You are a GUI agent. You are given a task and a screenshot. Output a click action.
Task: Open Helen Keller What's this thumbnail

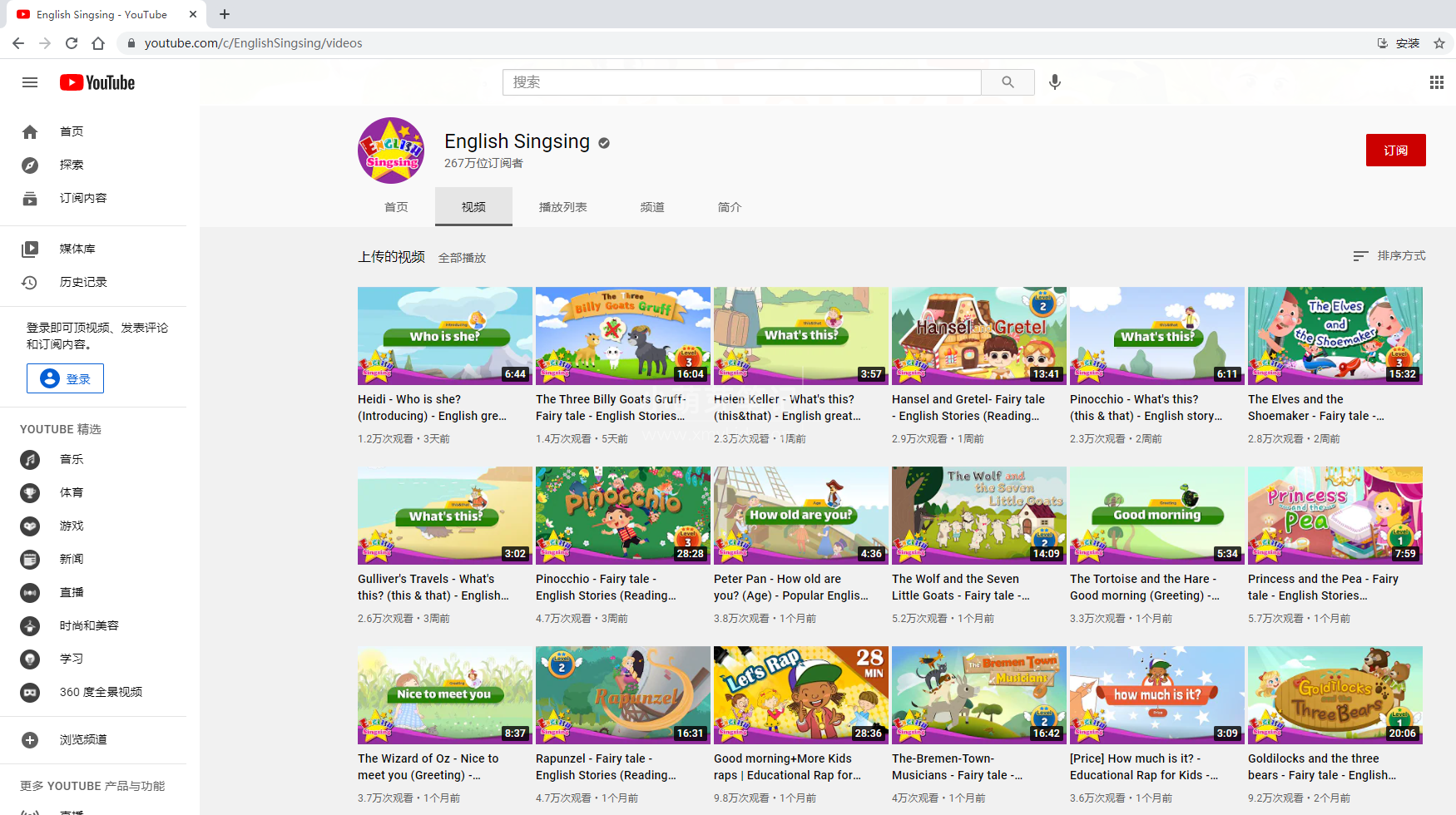(x=801, y=336)
